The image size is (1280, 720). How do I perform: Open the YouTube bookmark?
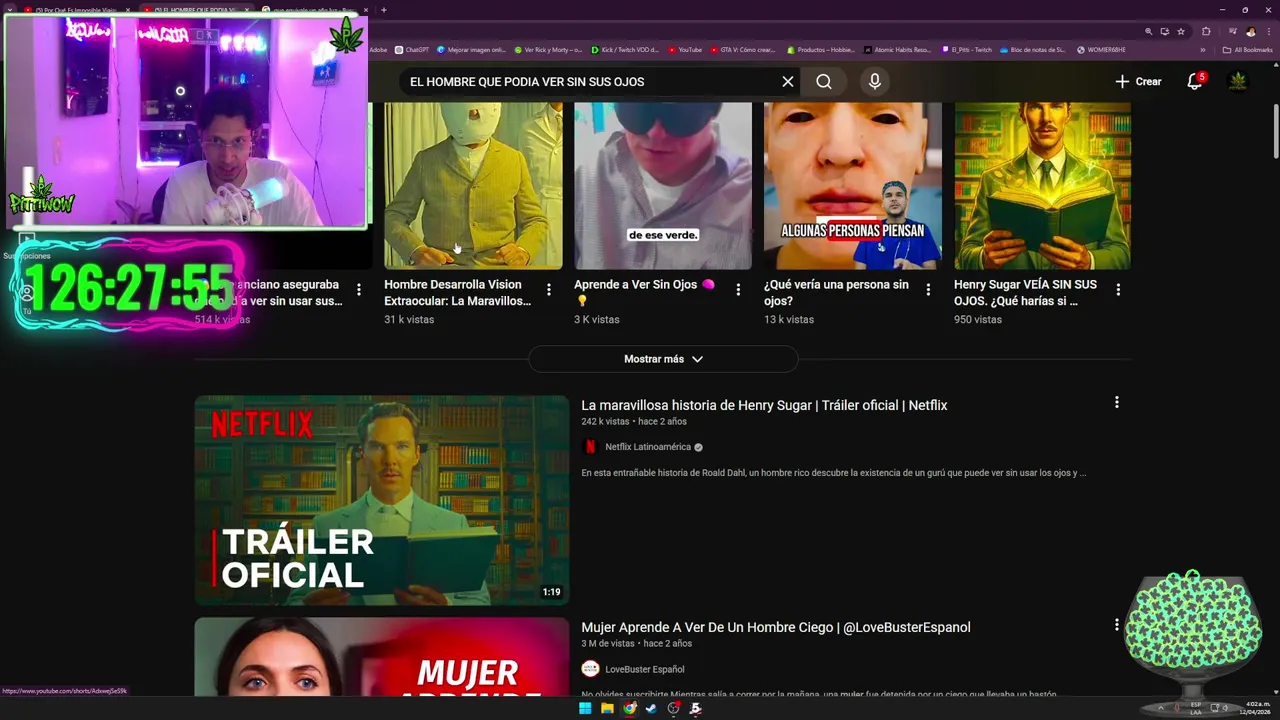[686, 50]
